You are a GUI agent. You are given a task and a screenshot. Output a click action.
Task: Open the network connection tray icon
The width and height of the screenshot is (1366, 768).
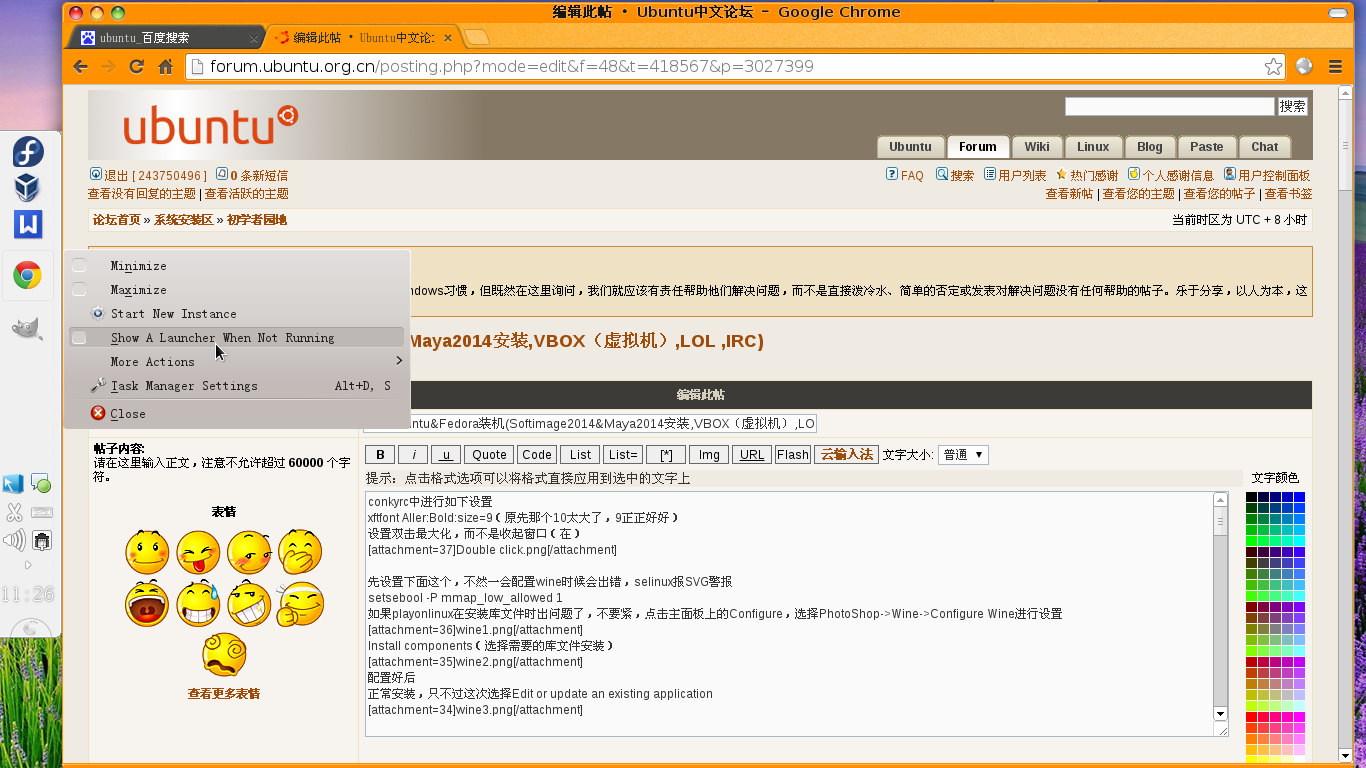42,541
